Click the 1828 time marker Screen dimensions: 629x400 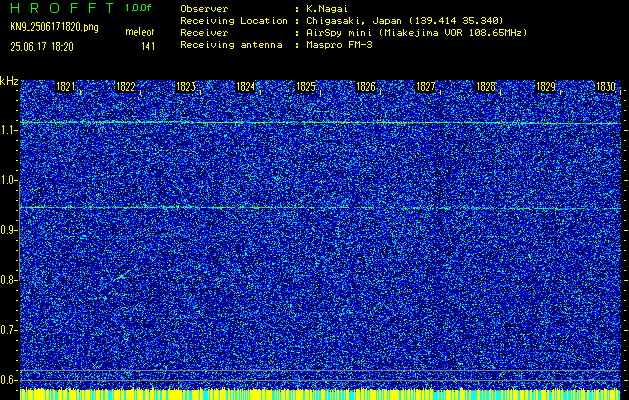pos(486,87)
